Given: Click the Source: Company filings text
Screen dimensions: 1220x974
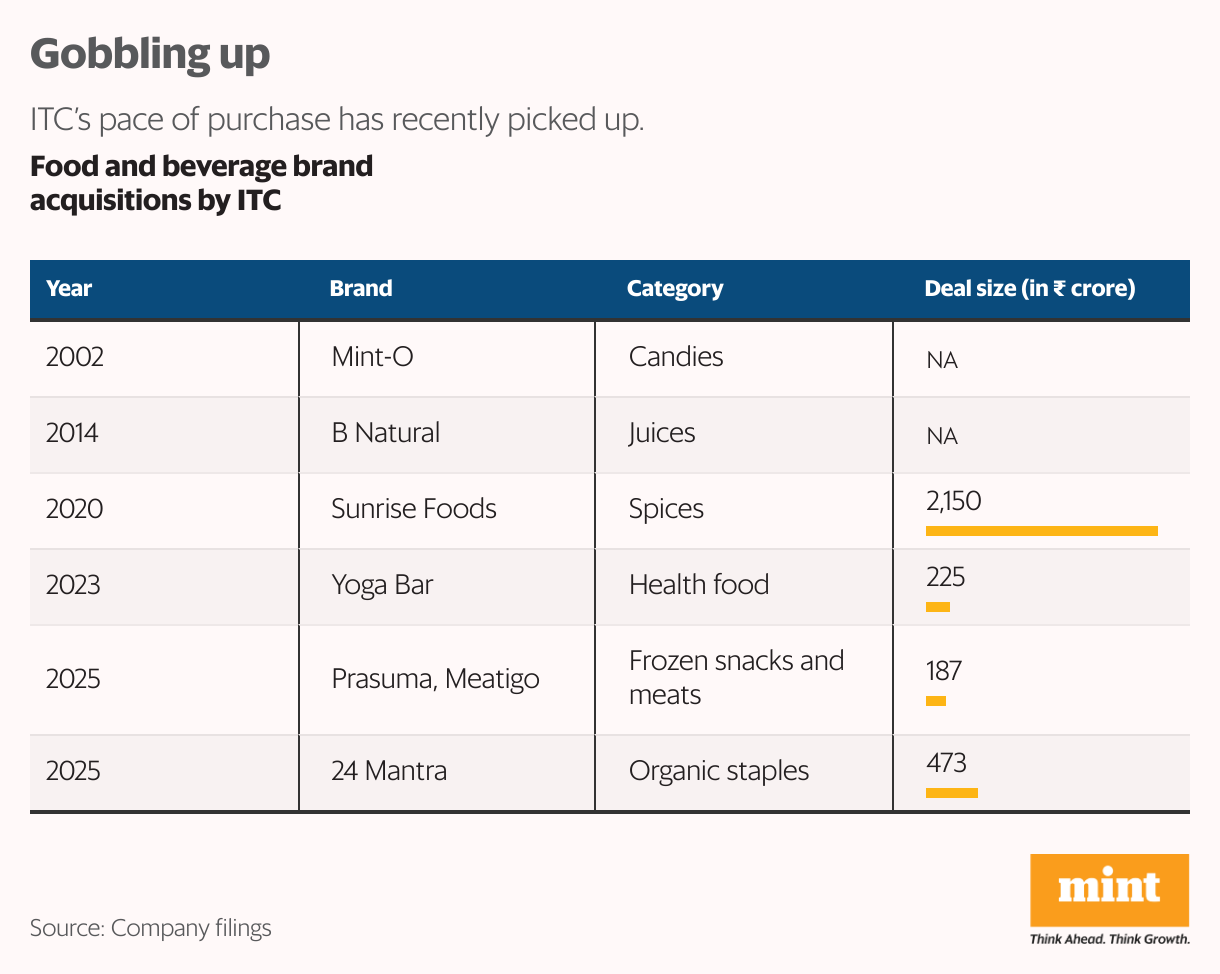Looking at the screenshot, I should click(x=150, y=928).
